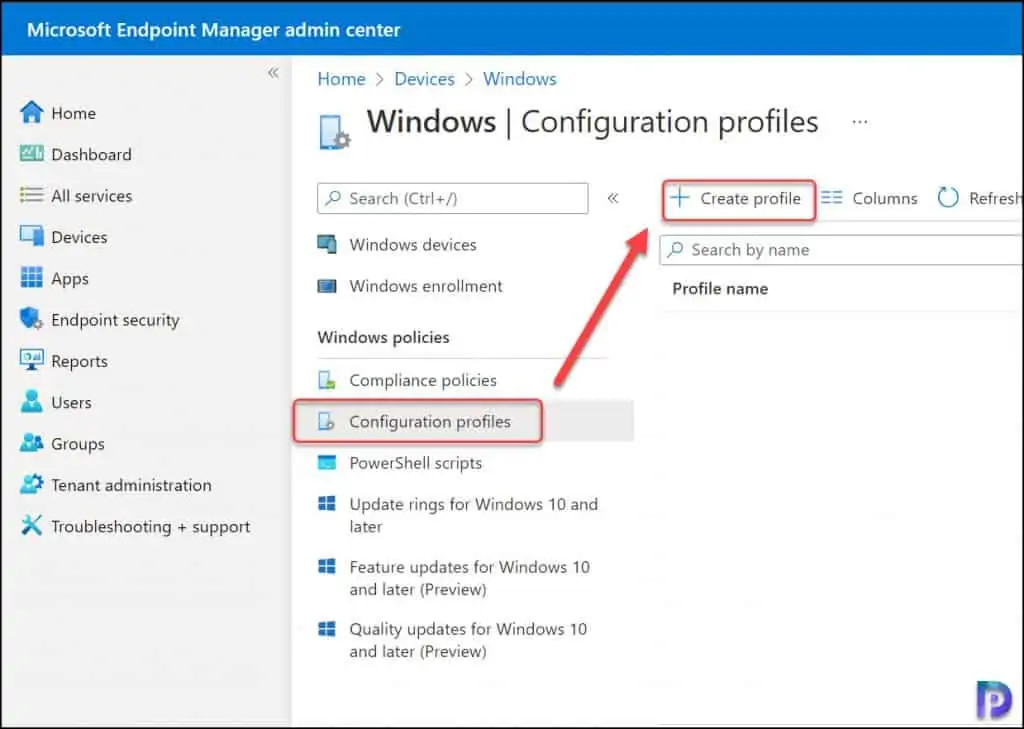Open Reports in the left sidebar

pos(79,361)
